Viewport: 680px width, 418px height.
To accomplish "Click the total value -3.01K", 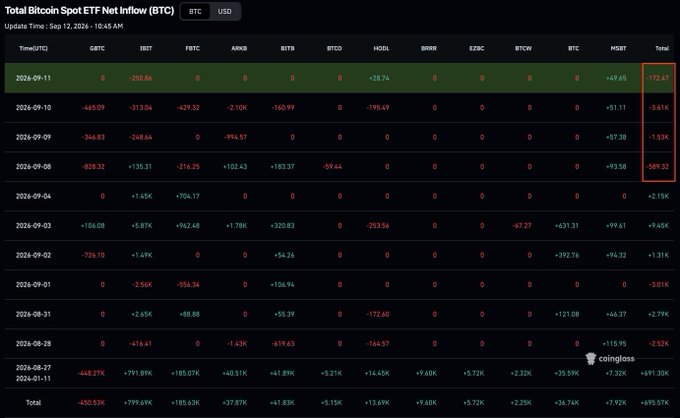I will coord(659,284).
